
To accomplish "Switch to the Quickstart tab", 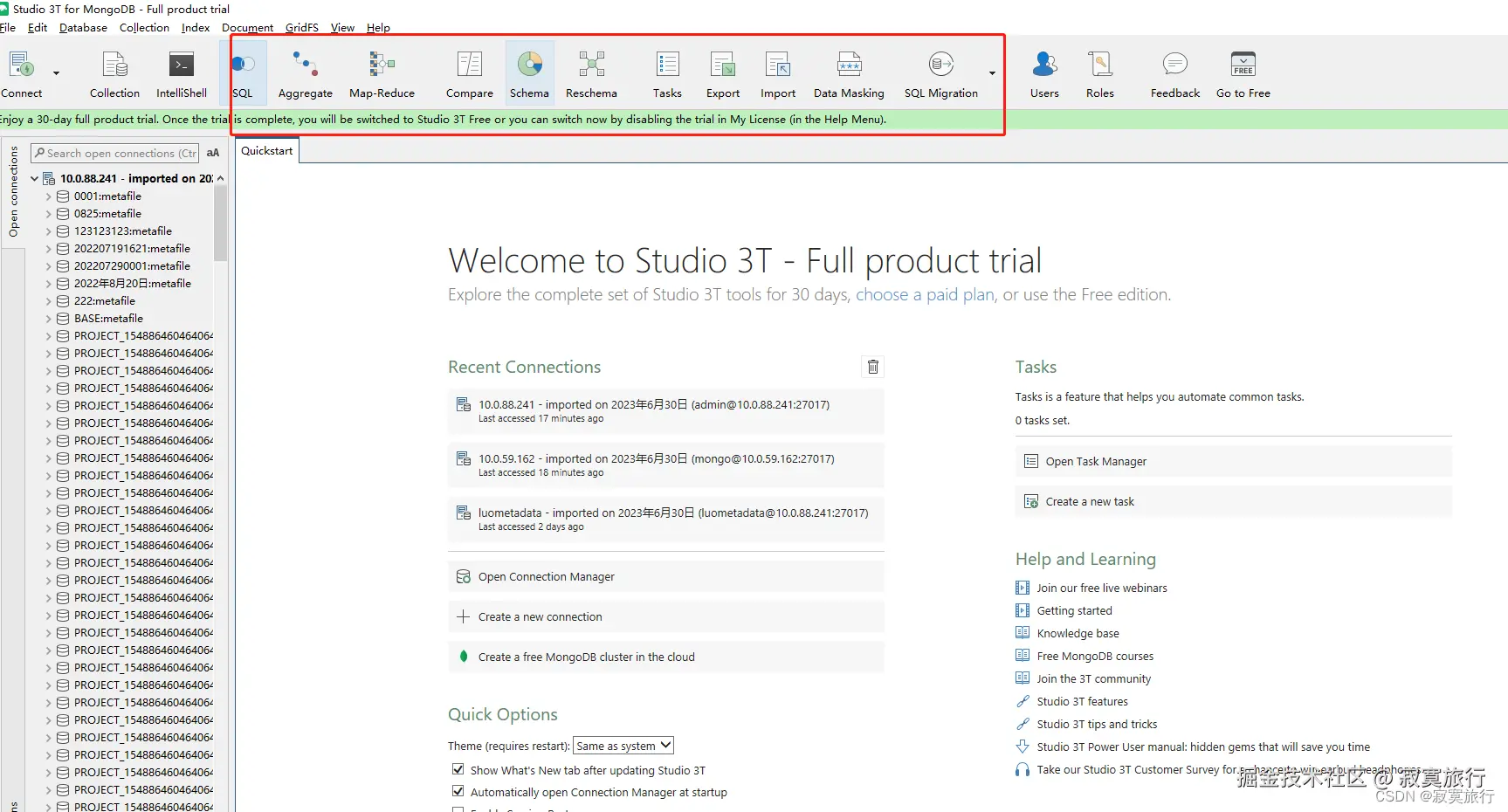I will 267,151.
